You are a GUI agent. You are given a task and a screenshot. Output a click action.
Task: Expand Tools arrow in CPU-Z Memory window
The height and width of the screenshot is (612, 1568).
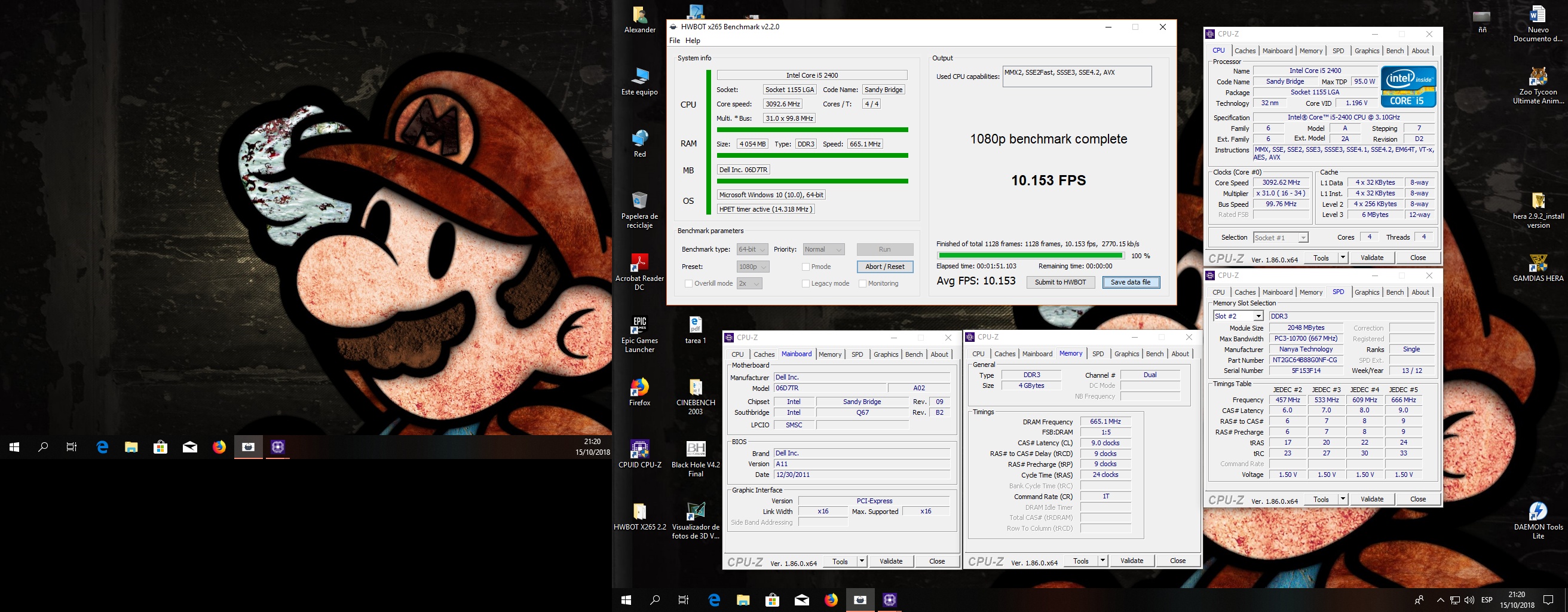point(1102,561)
